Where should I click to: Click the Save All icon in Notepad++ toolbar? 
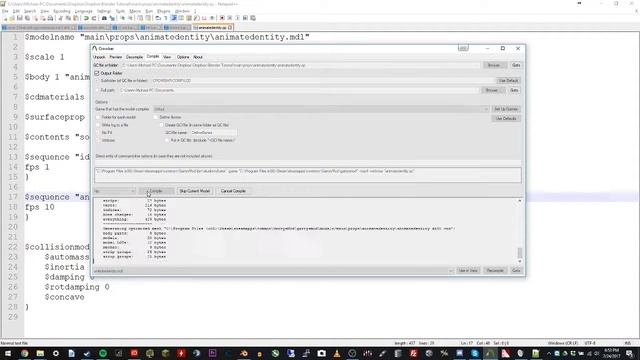click(x=27, y=18)
